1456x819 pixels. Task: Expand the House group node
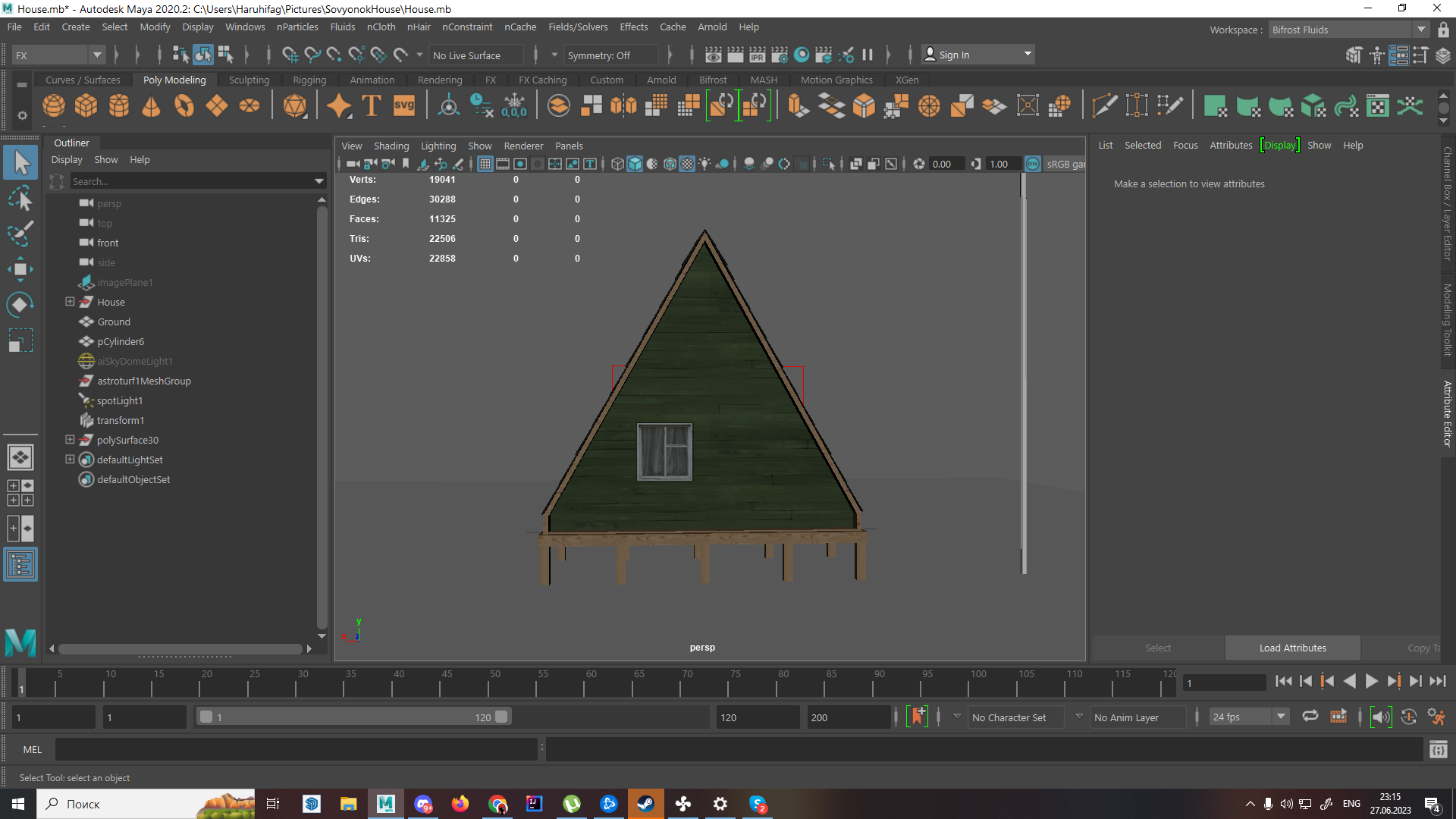[70, 302]
